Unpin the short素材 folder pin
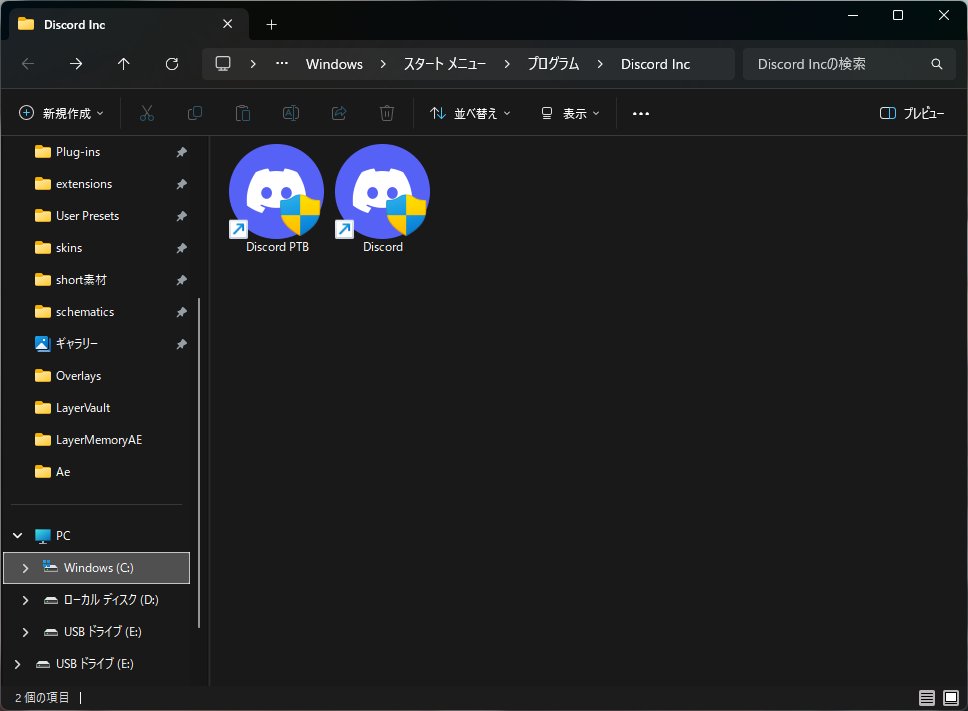Screen dimensions: 968x711 (182, 280)
